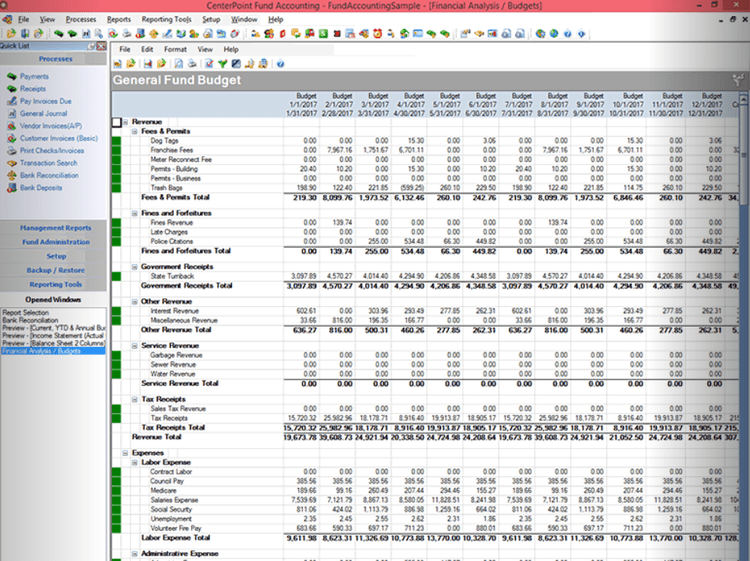
Task: Click the blue question mark help icon in main toolbar
Action: (568, 33)
